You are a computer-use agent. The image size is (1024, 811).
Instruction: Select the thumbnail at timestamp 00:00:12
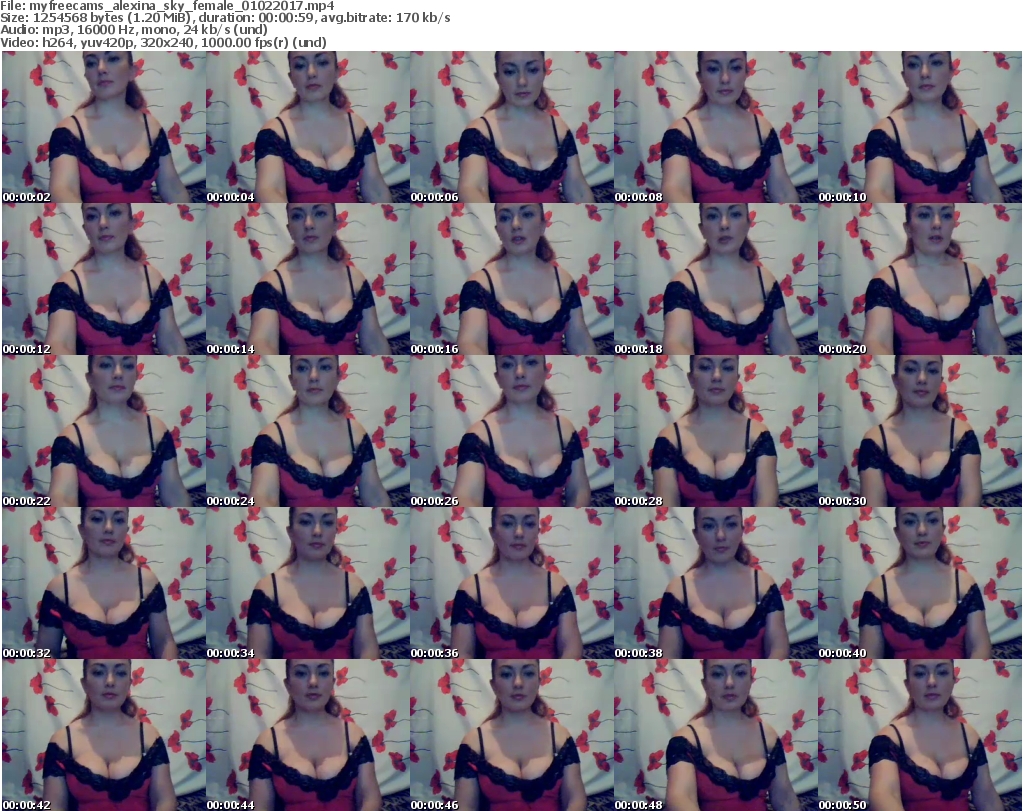(x=104, y=279)
